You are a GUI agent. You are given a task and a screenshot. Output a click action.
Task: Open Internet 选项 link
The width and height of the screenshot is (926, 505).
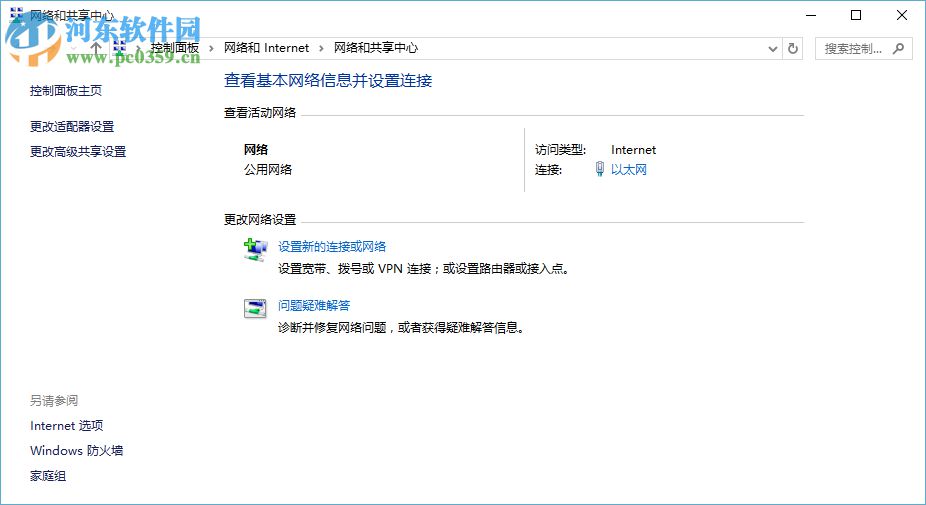(67, 425)
